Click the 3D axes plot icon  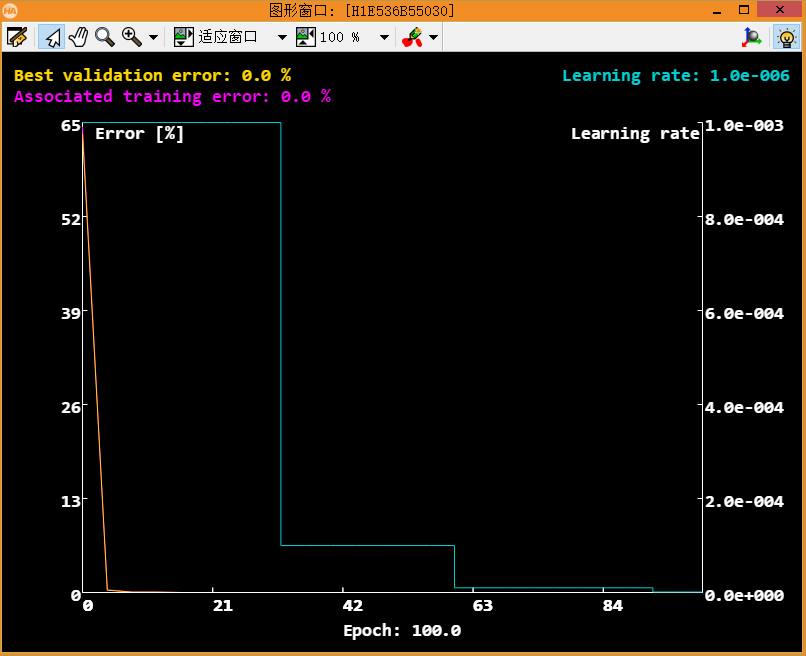(752, 38)
